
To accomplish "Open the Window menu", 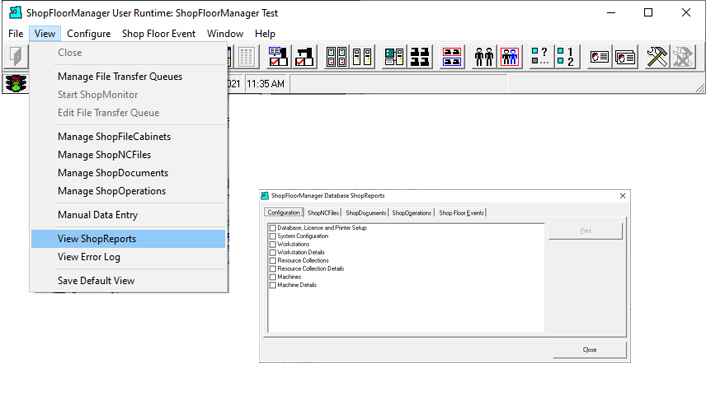I will pos(225,34).
